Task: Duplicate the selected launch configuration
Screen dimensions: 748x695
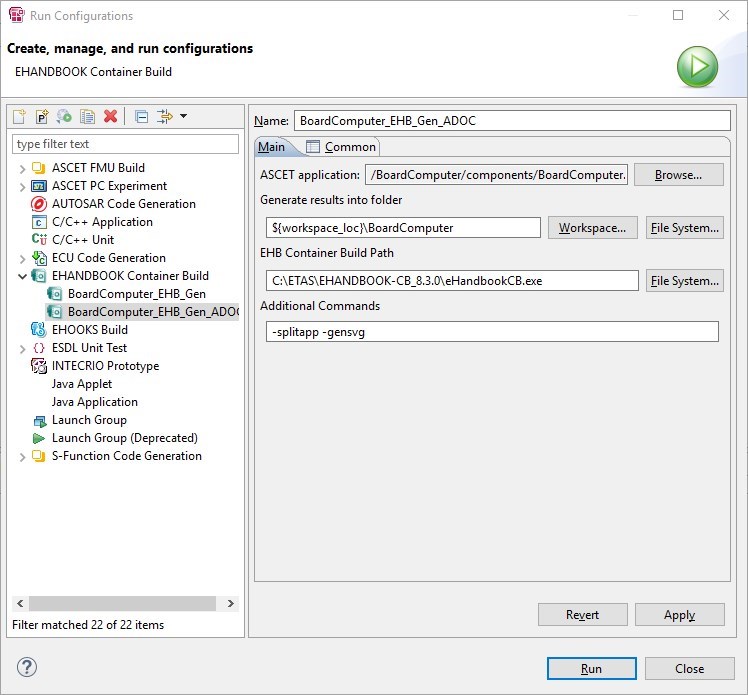Action: (87, 116)
